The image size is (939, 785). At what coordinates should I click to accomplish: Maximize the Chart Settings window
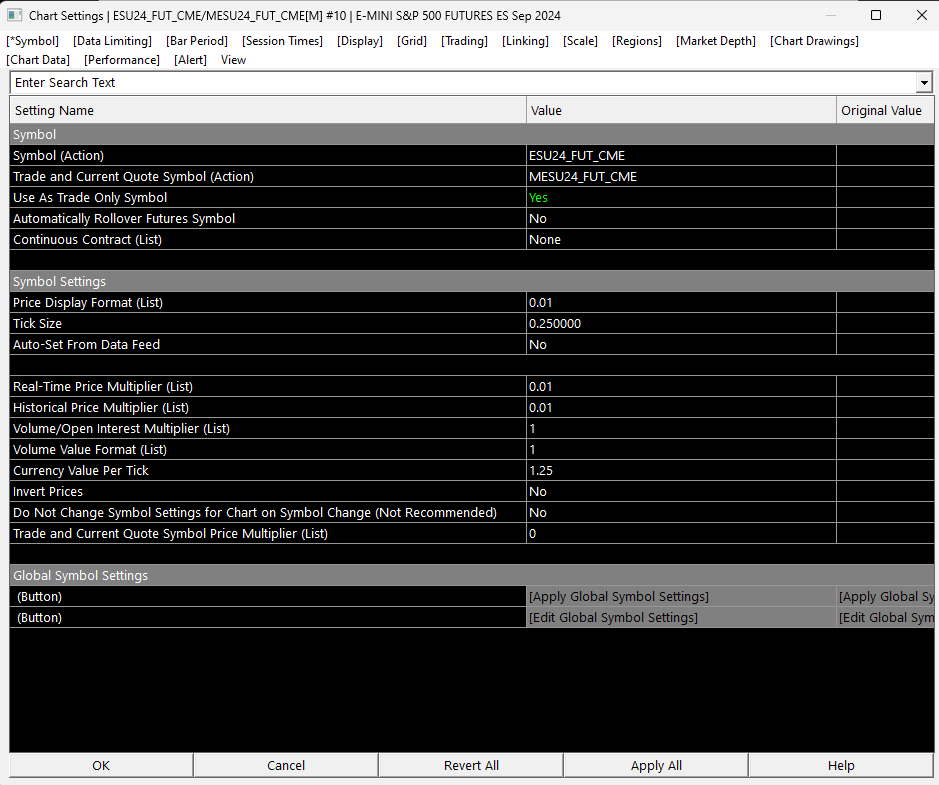pos(876,15)
